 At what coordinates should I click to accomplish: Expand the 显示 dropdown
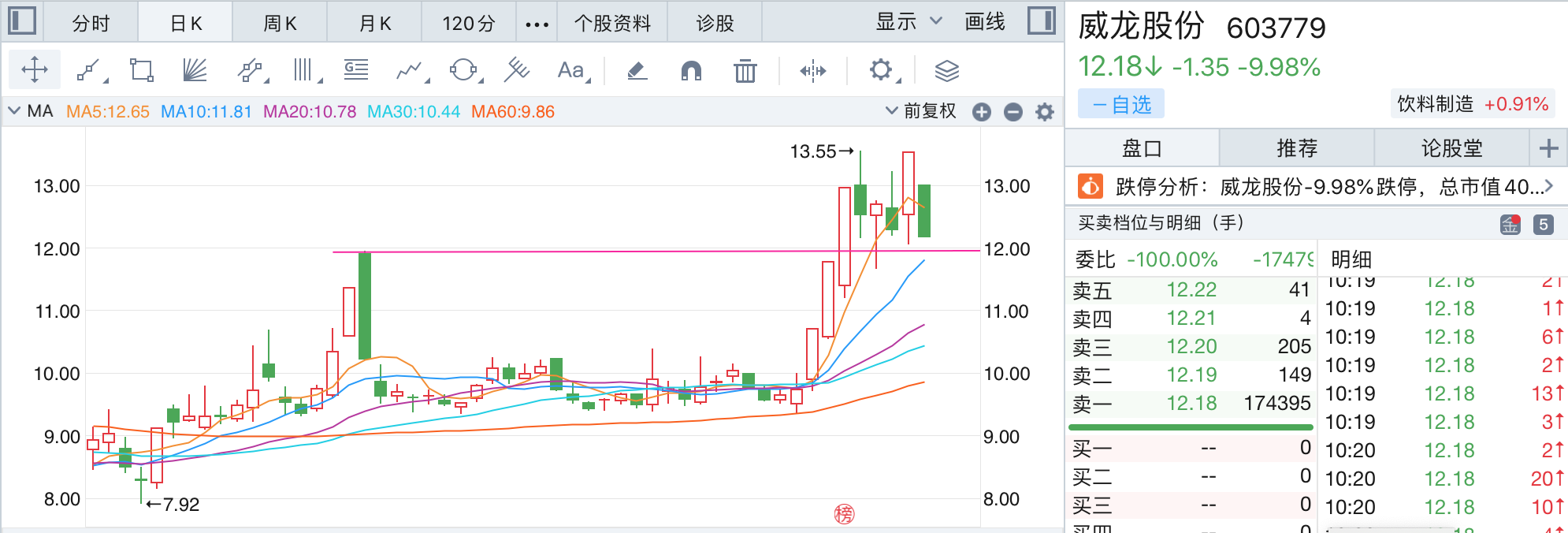click(x=908, y=22)
